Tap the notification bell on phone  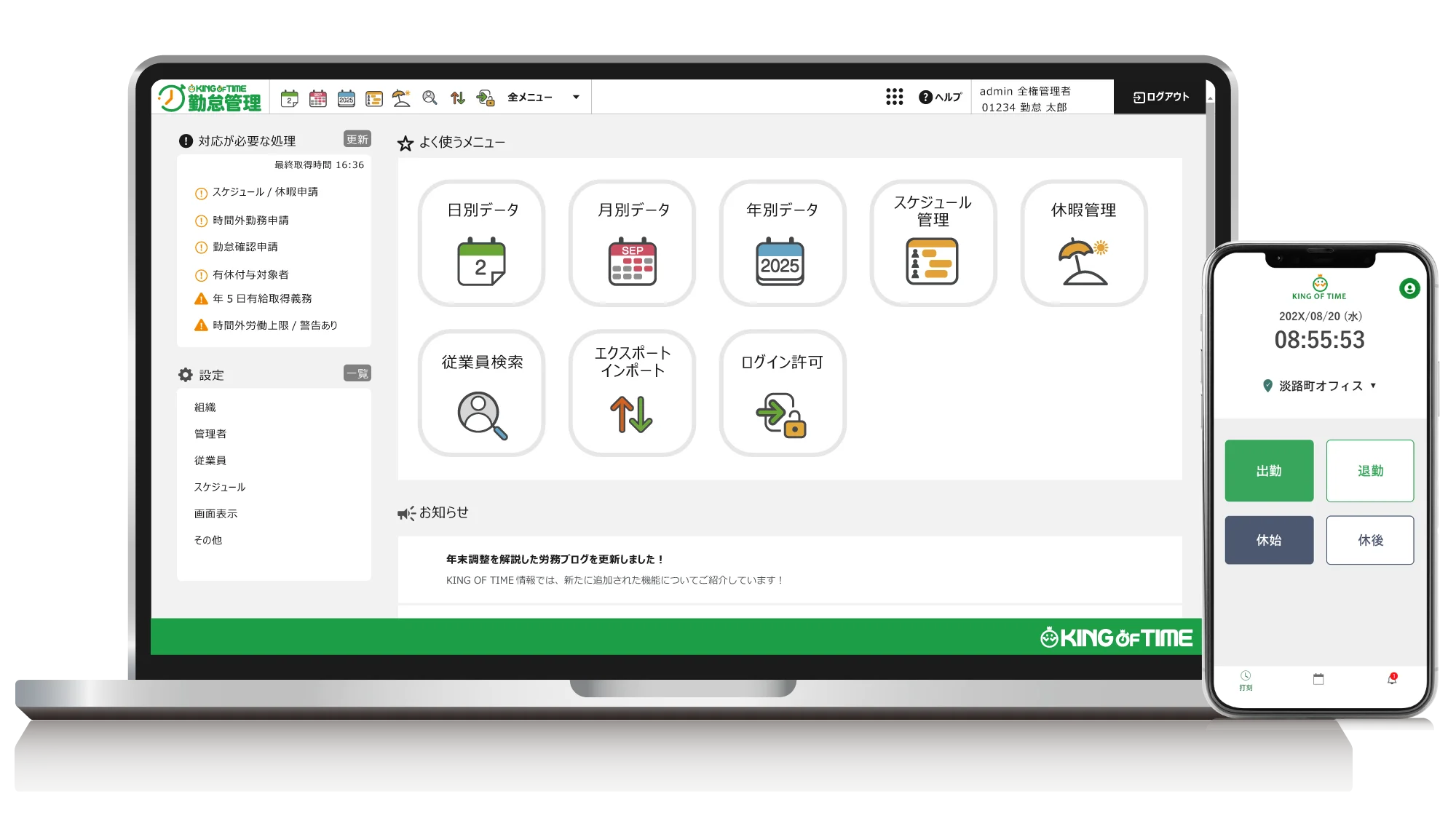tap(1392, 679)
